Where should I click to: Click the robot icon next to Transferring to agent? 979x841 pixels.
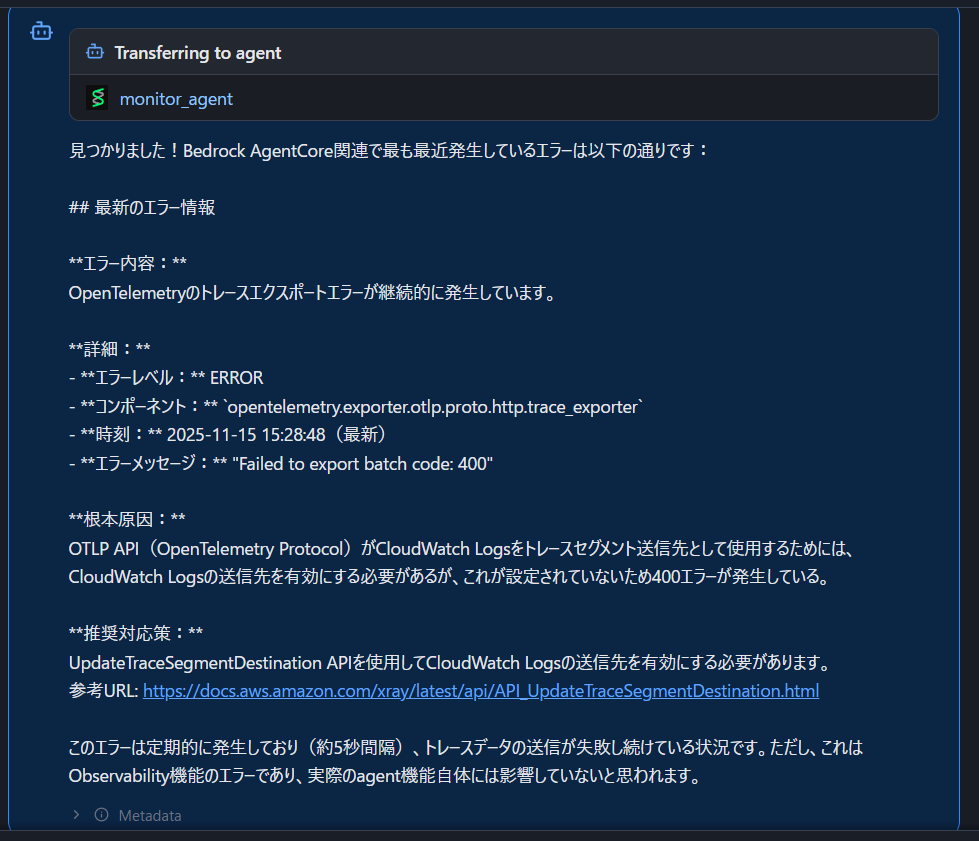click(x=95, y=52)
